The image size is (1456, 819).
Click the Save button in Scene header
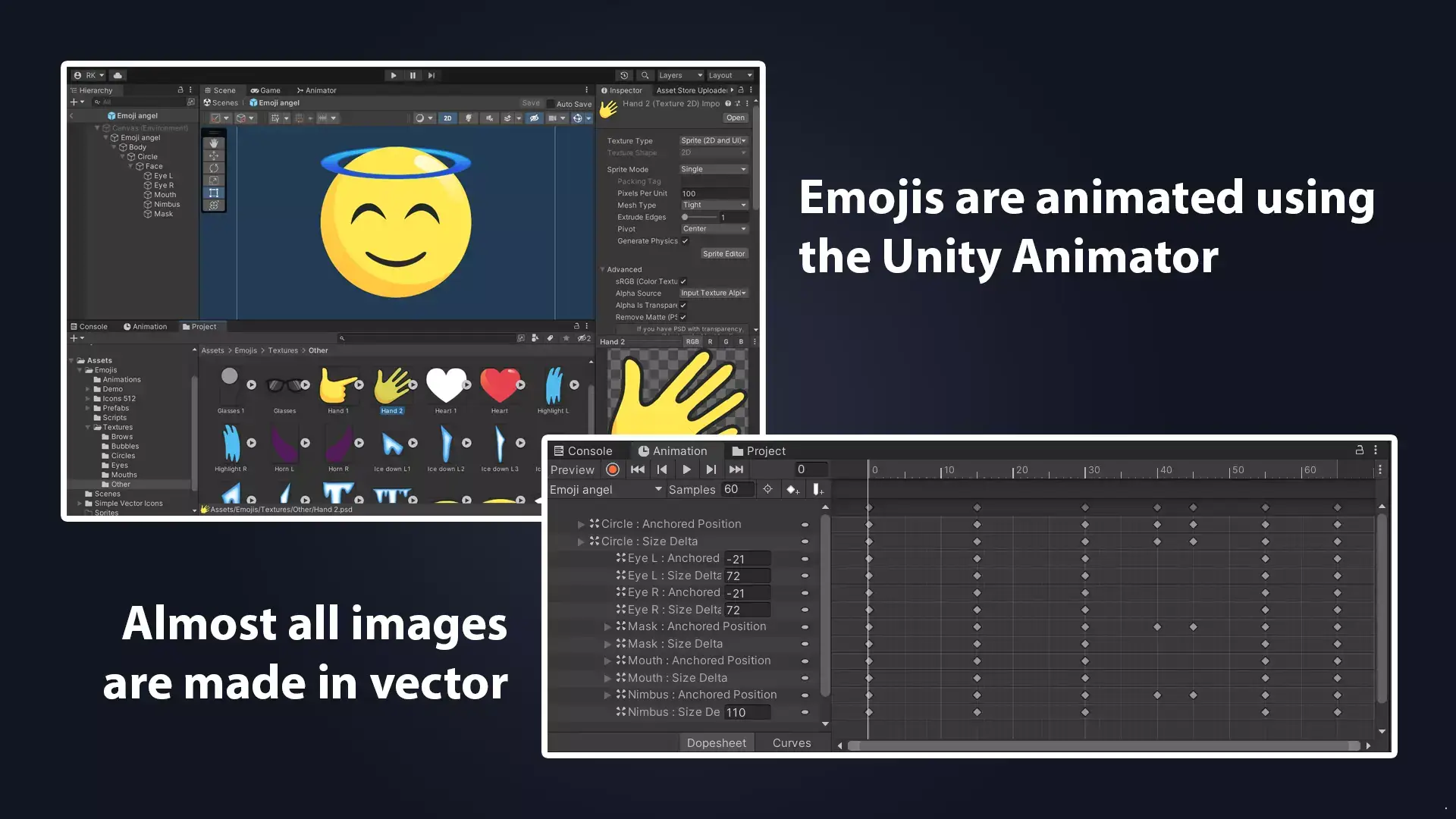(531, 103)
